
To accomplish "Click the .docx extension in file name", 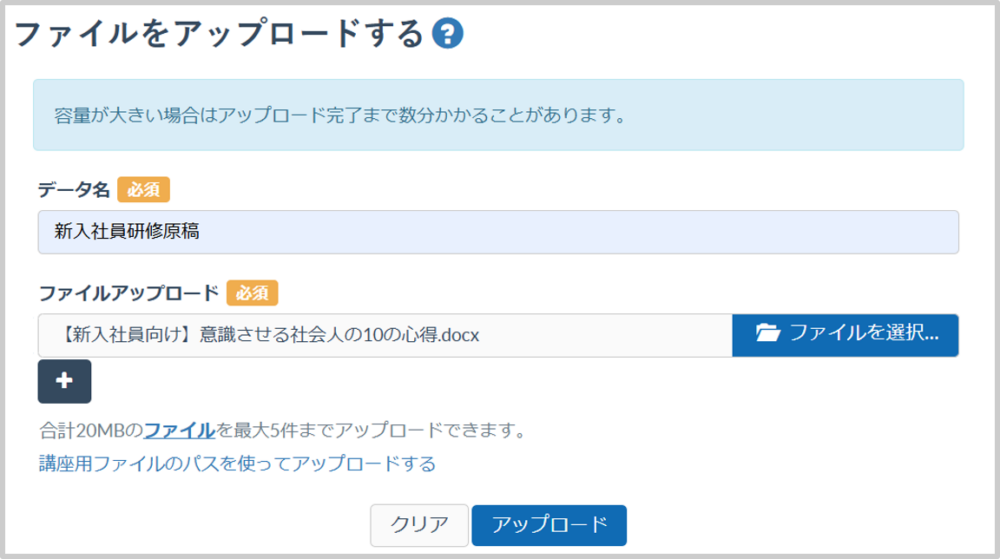I will (x=461, y=335).
